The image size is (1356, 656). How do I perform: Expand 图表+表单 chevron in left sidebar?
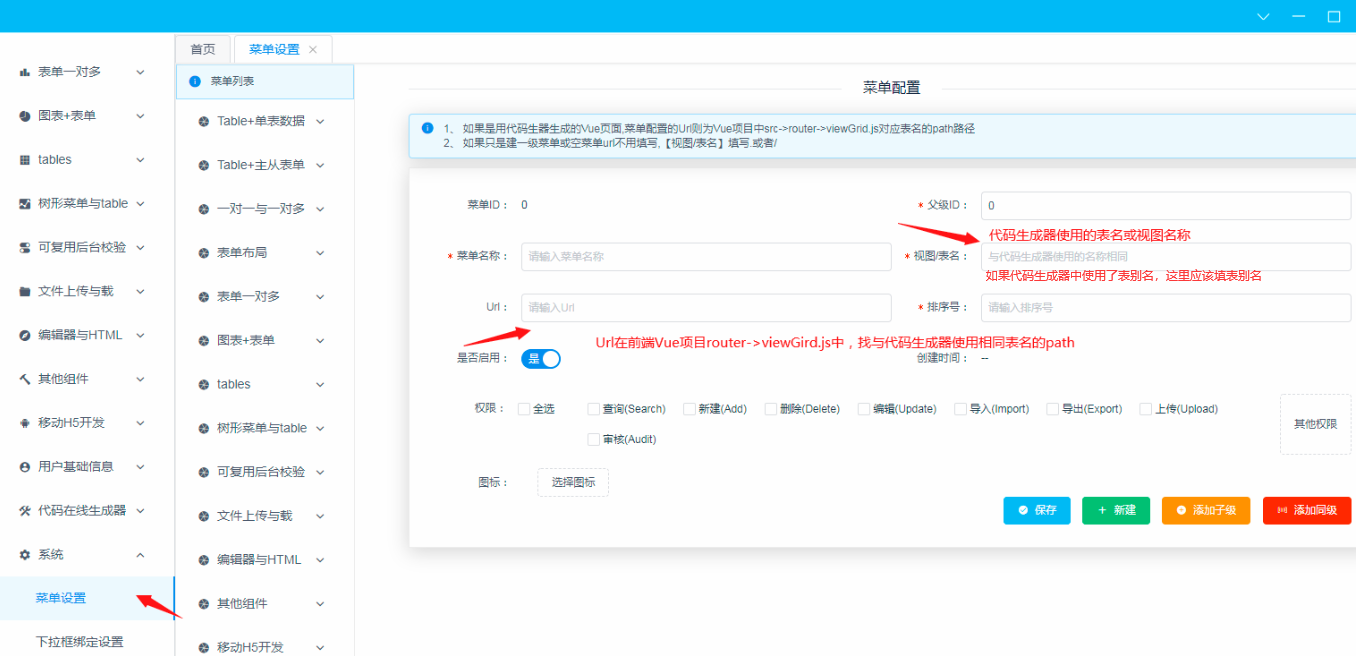(x=140, y=116)
